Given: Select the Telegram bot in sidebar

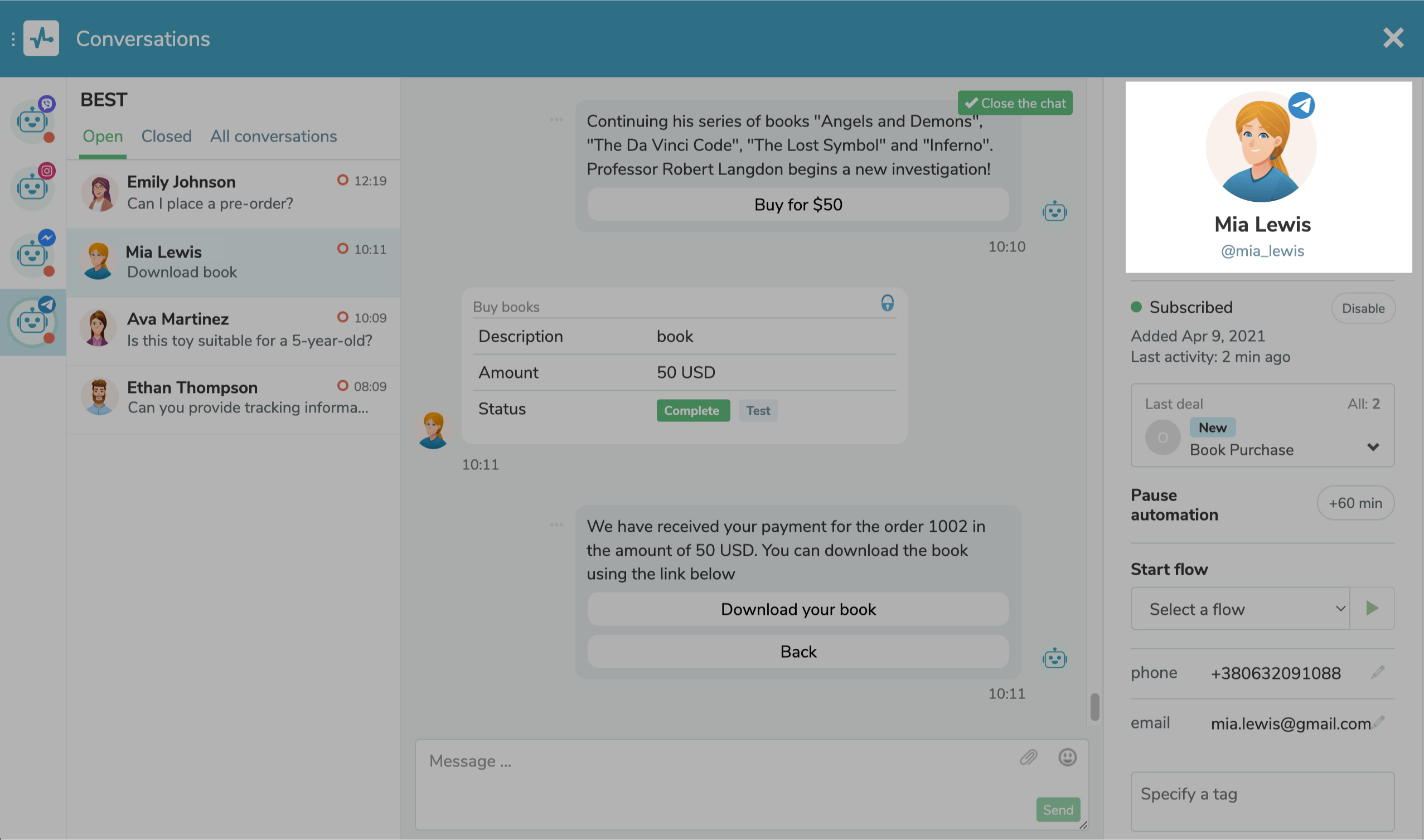Looking at the screenshot, I should [32, 322].
